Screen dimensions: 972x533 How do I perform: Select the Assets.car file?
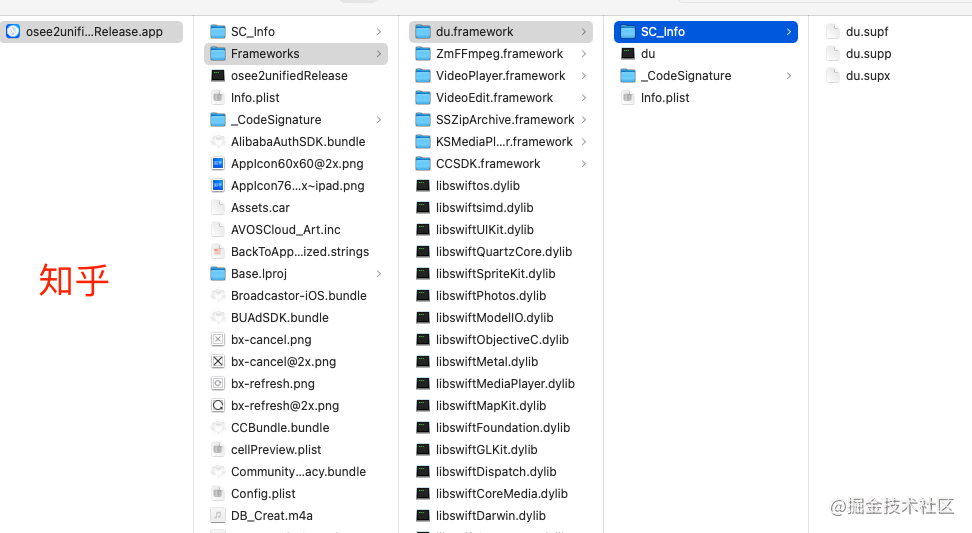click(296, 208)
